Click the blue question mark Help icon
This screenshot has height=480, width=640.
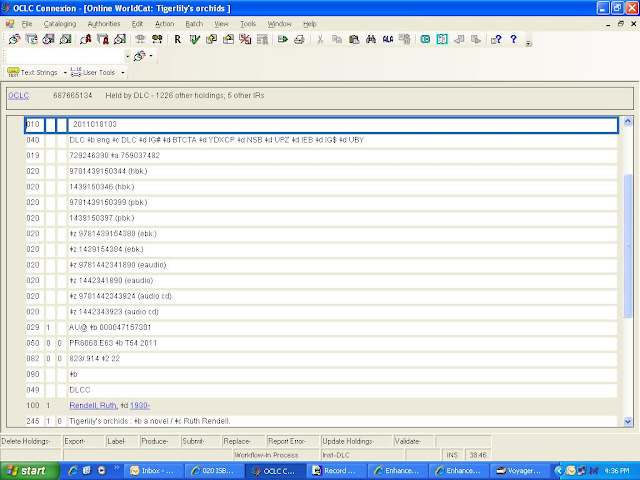coord(513,39)
